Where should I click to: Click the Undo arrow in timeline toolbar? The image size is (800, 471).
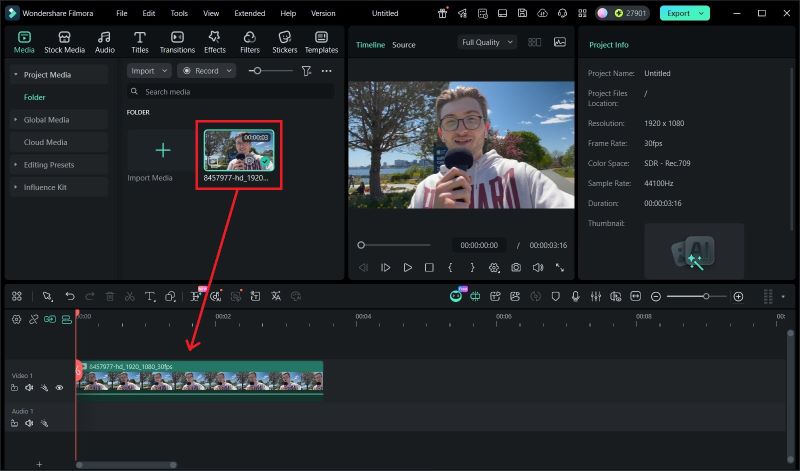(x=70, y=296)
